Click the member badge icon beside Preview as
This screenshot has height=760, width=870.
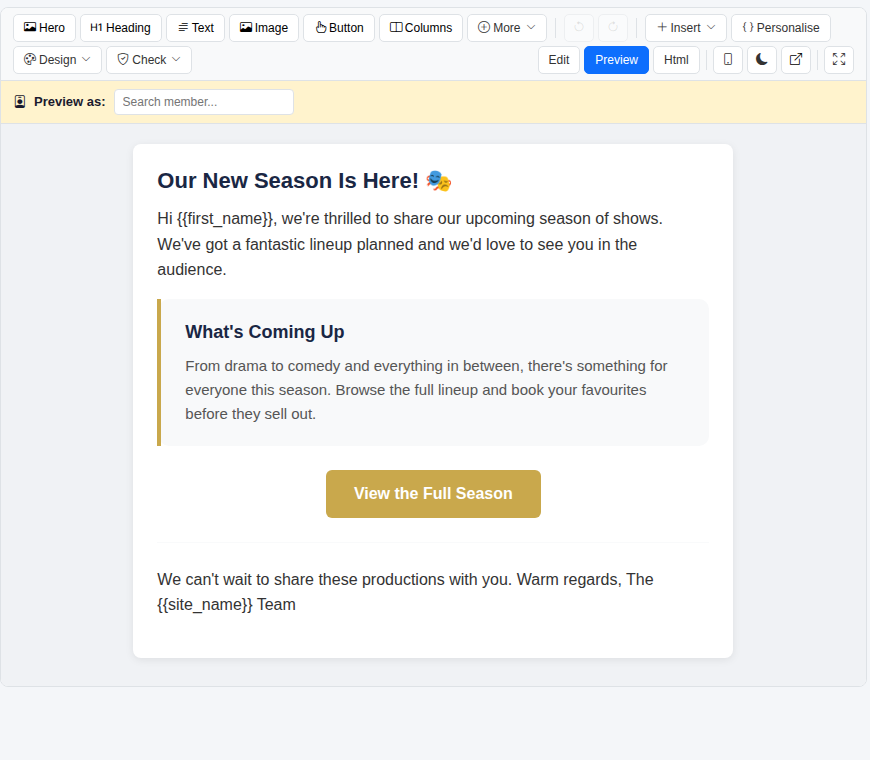point(20,102)
